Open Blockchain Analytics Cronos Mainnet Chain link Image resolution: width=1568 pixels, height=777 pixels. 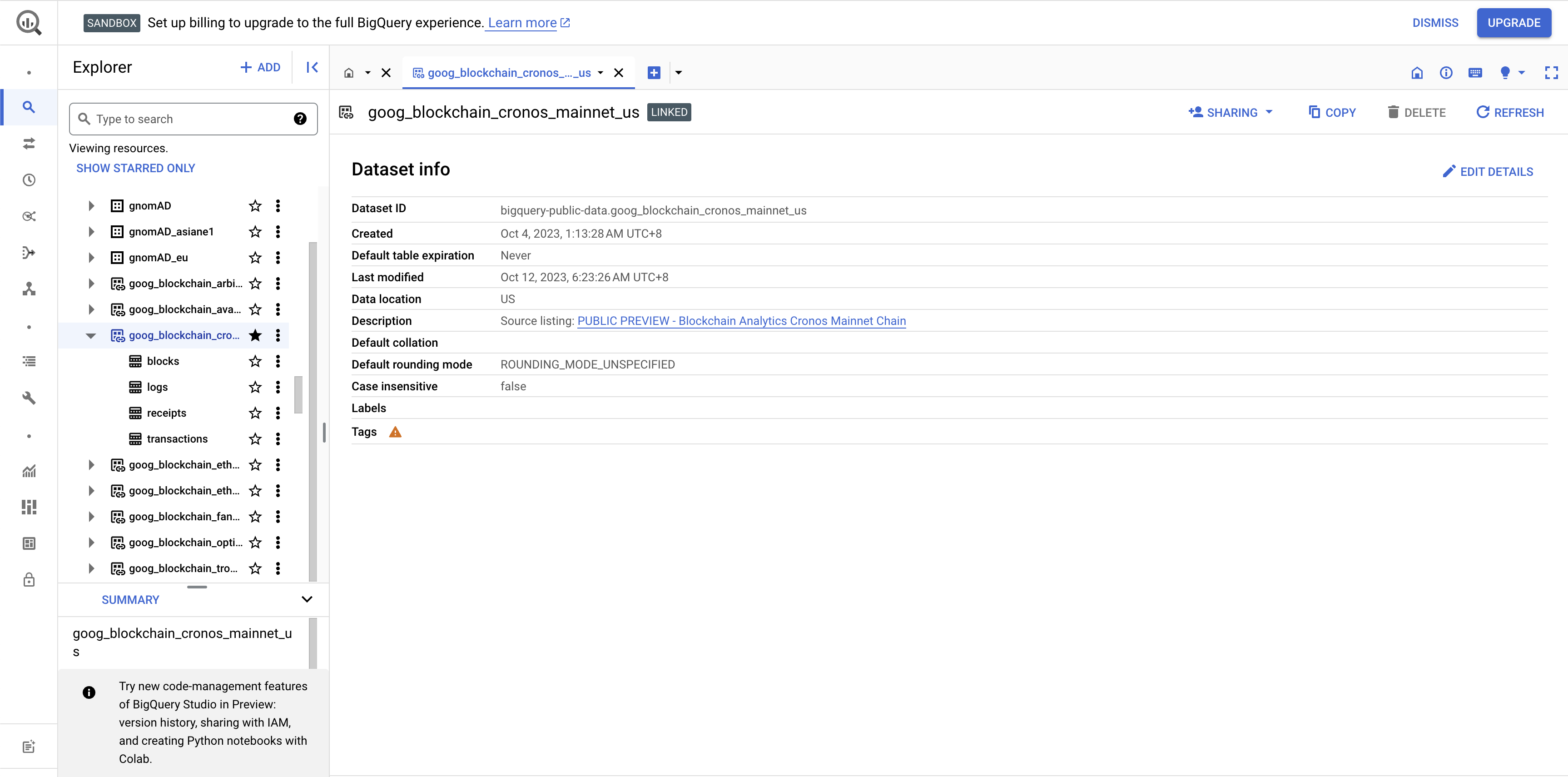(x=741, y=321)
